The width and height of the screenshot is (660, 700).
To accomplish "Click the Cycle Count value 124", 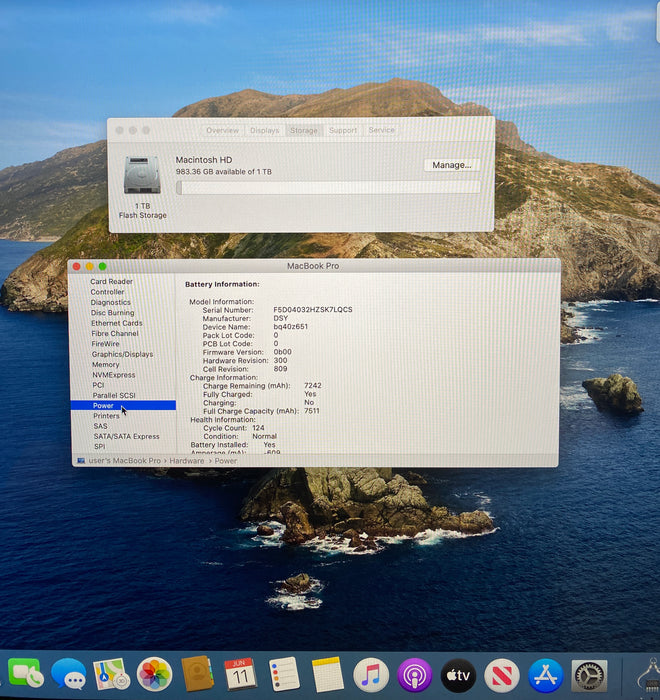I will [x=258, y=428].
